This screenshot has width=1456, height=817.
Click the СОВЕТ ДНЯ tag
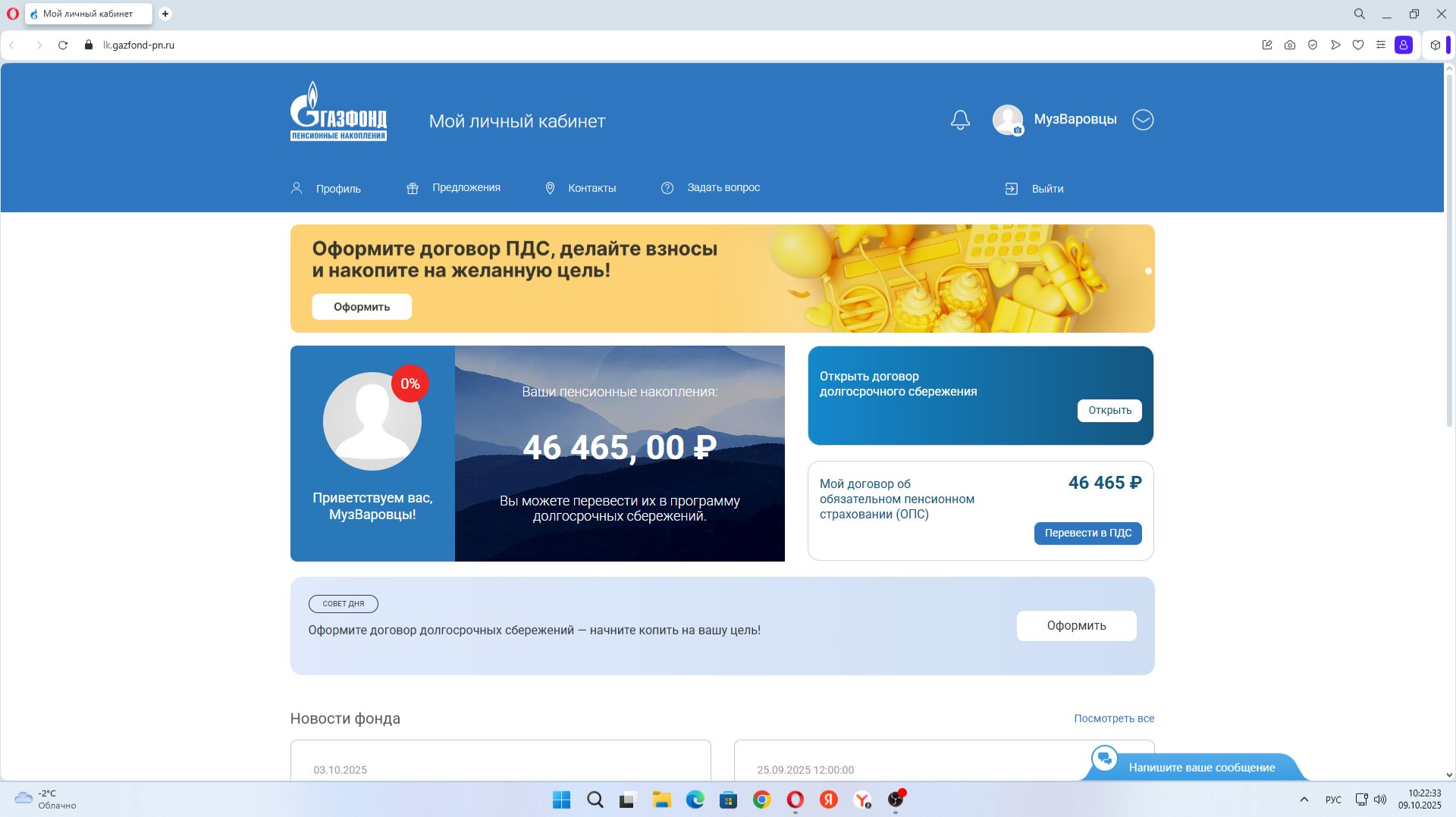(x=344, y=604)
